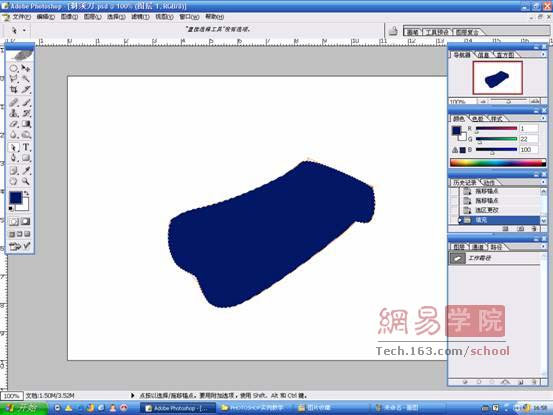Viewport: 553px width, 415px height.
Task: Switch to the 动作 (Actions) tab
Action: pos(489,182)
